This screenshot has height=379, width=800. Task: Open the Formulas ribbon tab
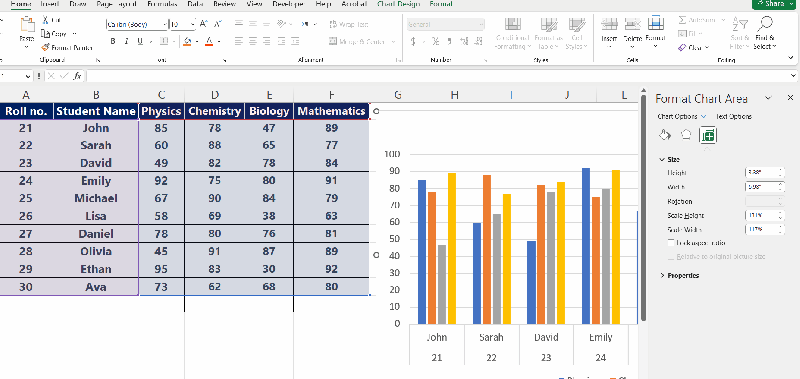point(162,4)
